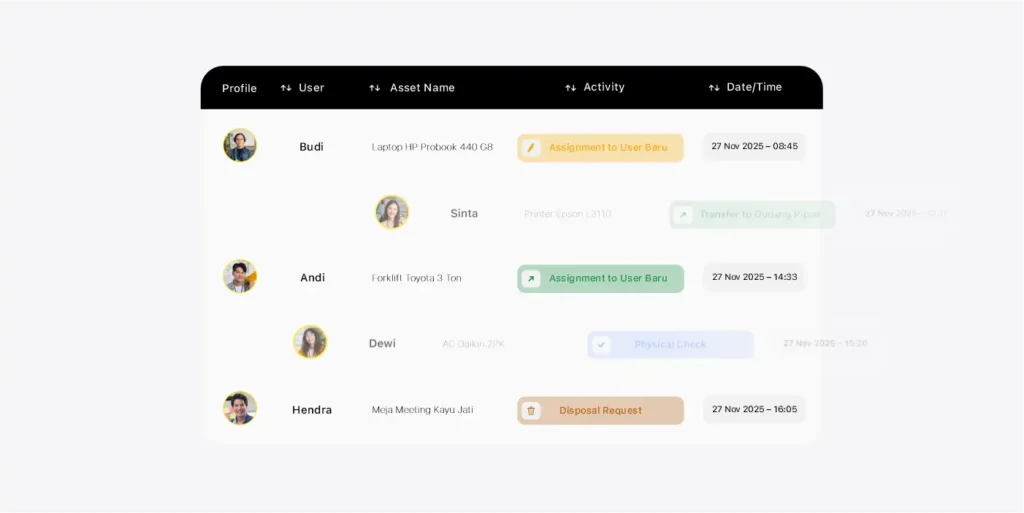Click the arrow icon in Sinta's transfer badge
Screen dimensions: 1024x513
tap(683, 214)
